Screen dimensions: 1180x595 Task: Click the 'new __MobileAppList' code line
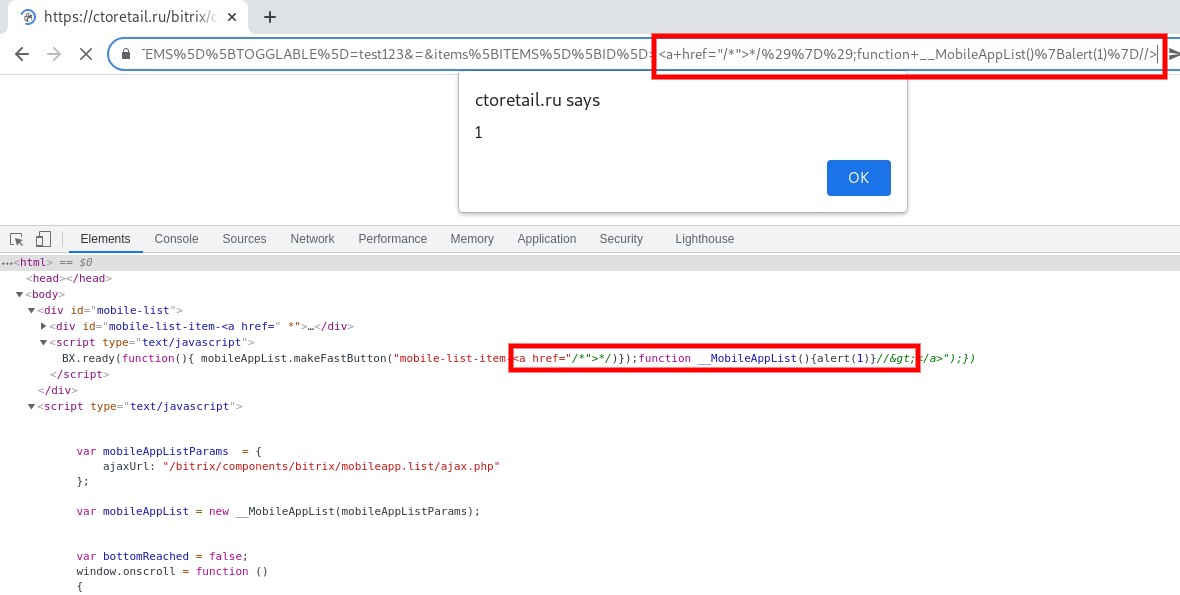278,512
